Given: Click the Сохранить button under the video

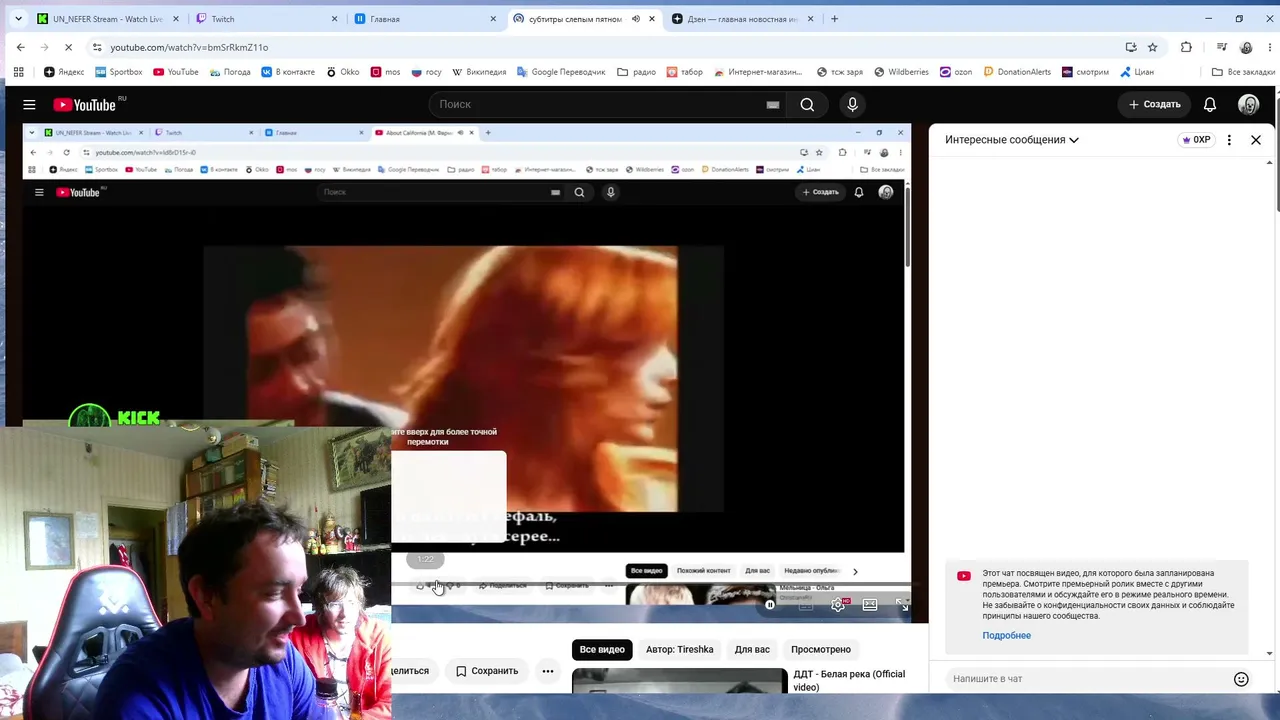Looking at the screenshot, I should [x=487, y=671].
